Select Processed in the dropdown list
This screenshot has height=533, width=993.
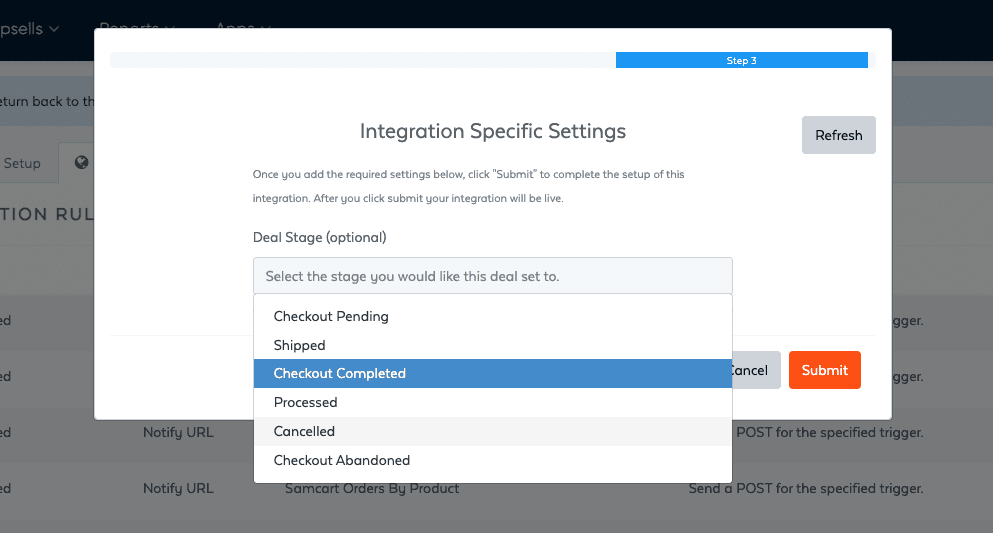point(305,402)
